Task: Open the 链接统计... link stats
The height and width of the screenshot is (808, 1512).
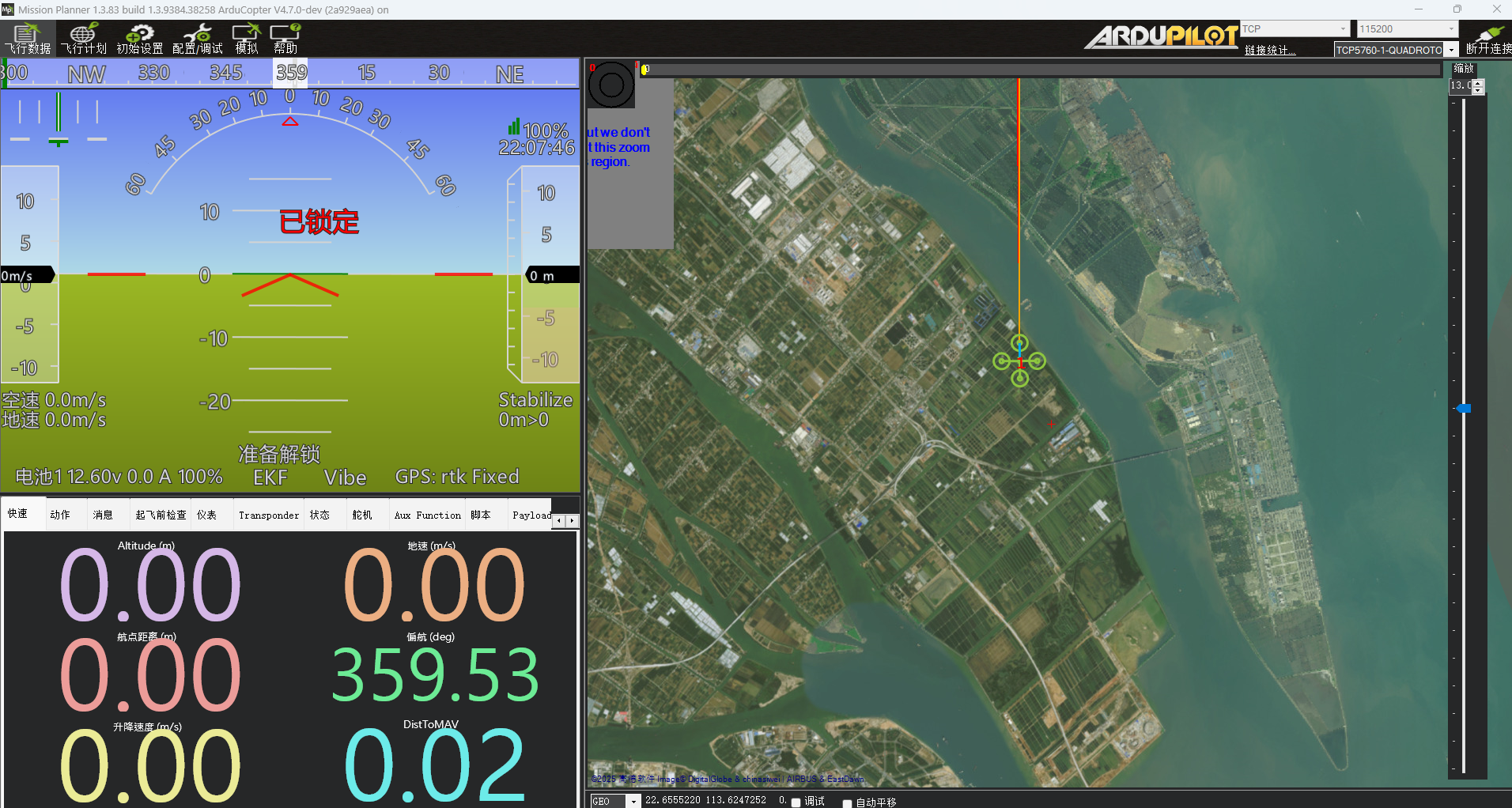Action: click(x=1270, y=50)
